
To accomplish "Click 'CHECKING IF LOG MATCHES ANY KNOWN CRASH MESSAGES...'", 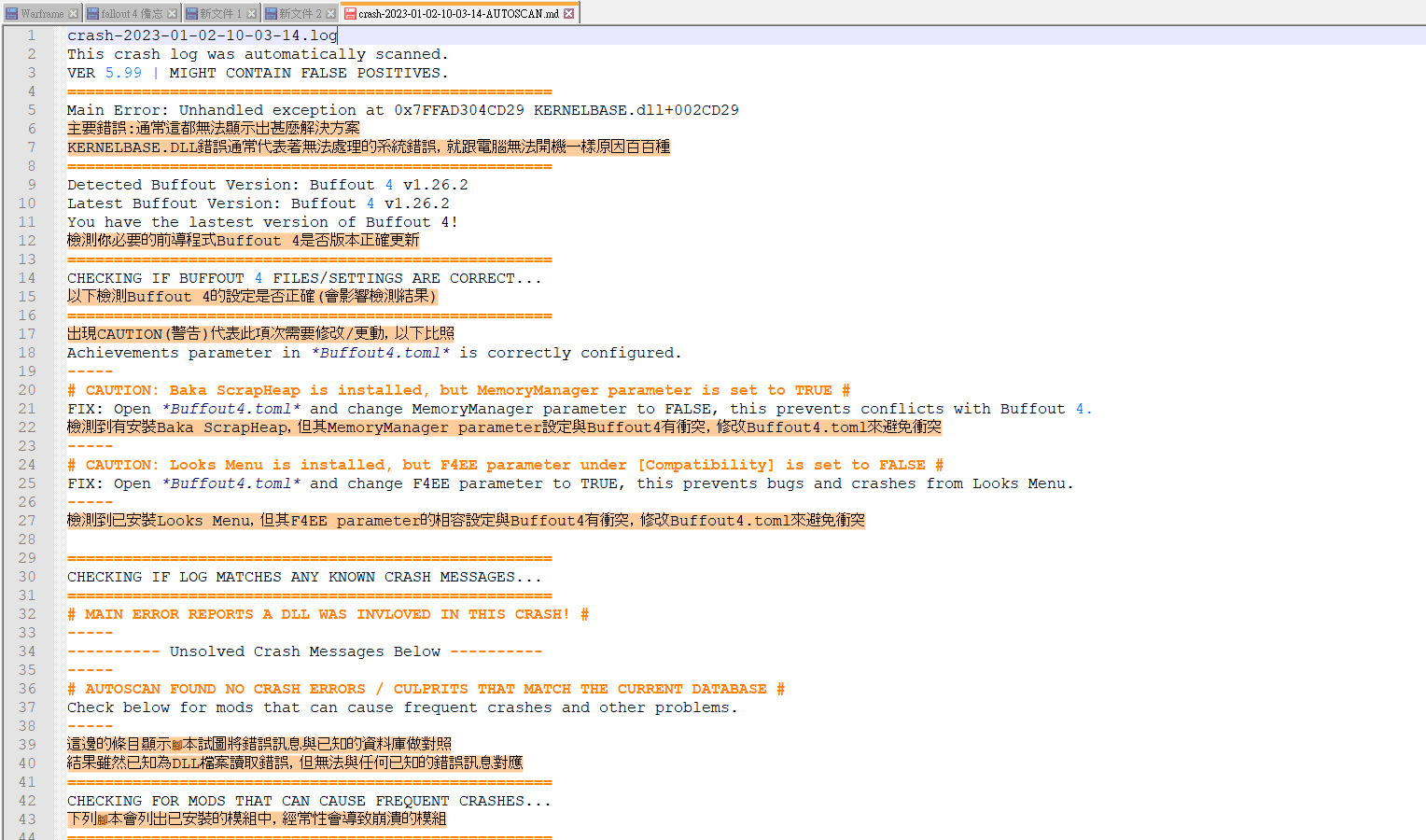I will point(304,577).
